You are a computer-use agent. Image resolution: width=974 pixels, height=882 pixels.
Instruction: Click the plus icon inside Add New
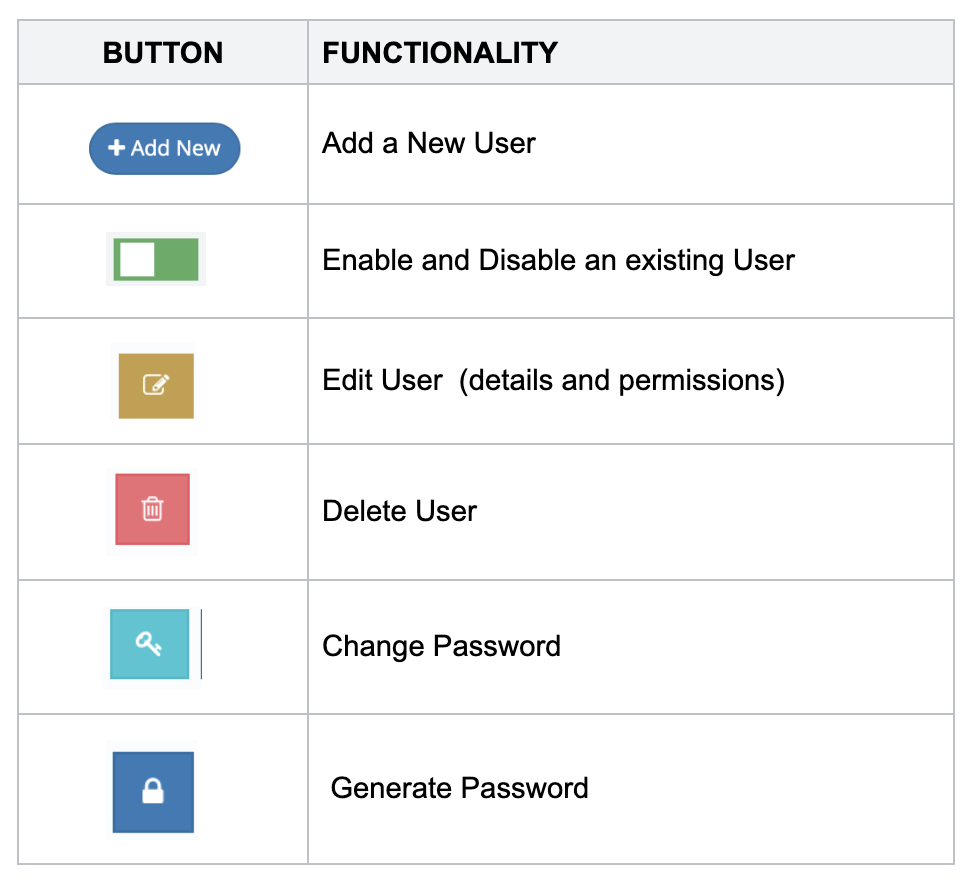coord(116,148)
